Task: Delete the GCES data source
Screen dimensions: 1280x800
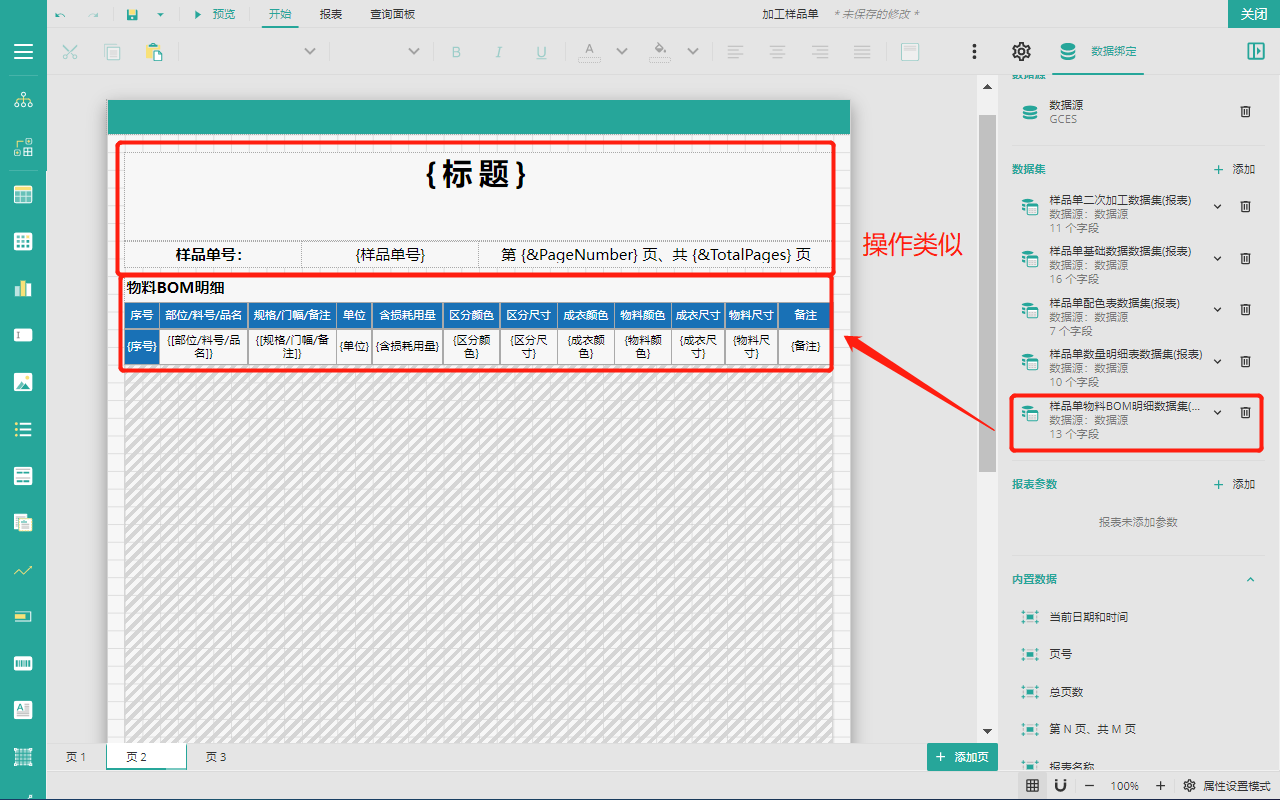Action: 1245,112
